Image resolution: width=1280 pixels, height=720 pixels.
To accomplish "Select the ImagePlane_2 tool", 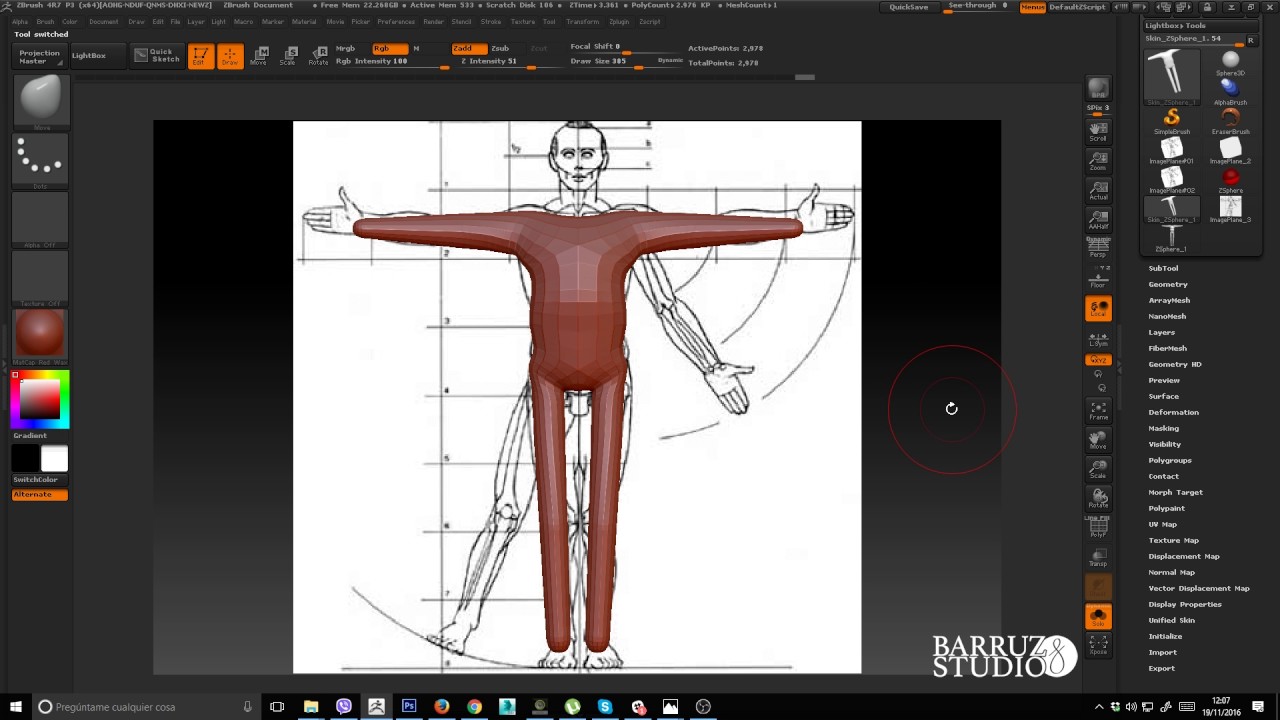I will pyautogui.click(x=1230, y=151).
